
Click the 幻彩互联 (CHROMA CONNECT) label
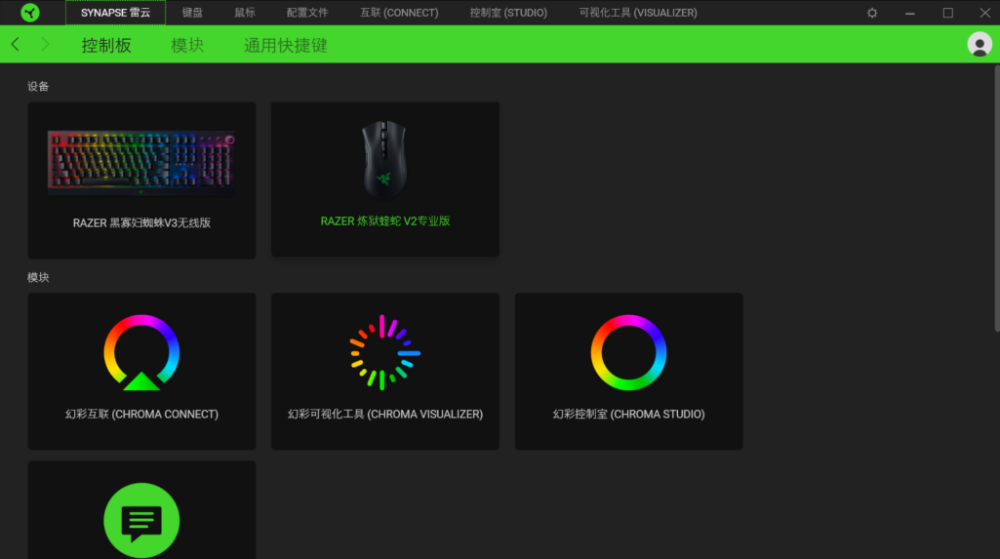[142, 414]
